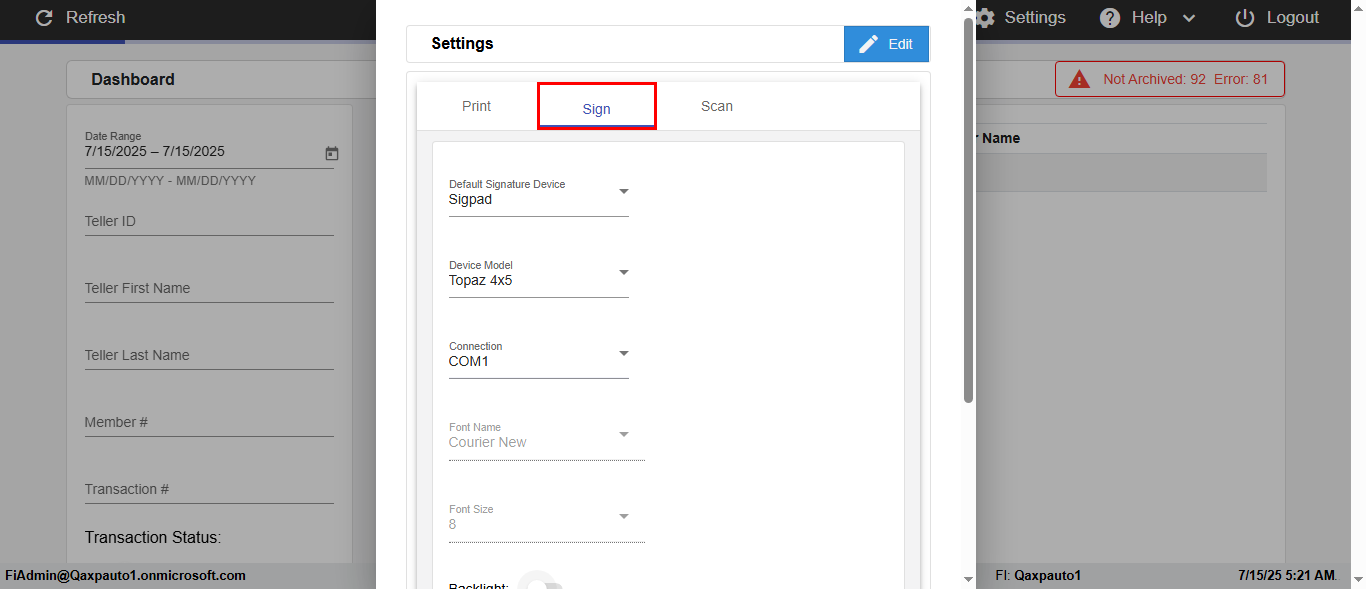The height and width of the screenshot is (589, 1366).
Task: Click the Refresh label in header
Action: point(96,18)
